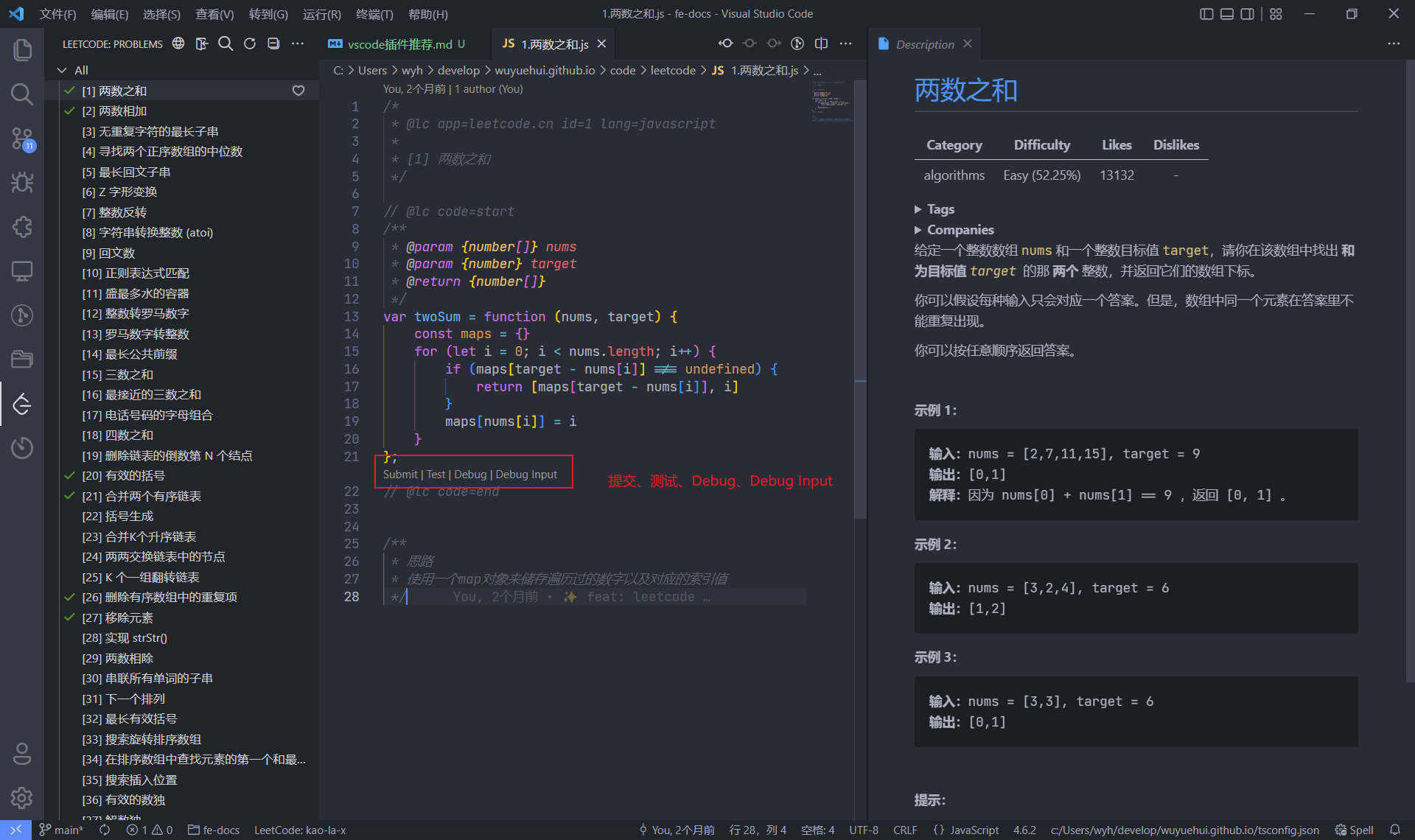Open breadcrumb ellipsis dropdown
This screenshot has height=840, width=1415.
(x=817, y=70)
